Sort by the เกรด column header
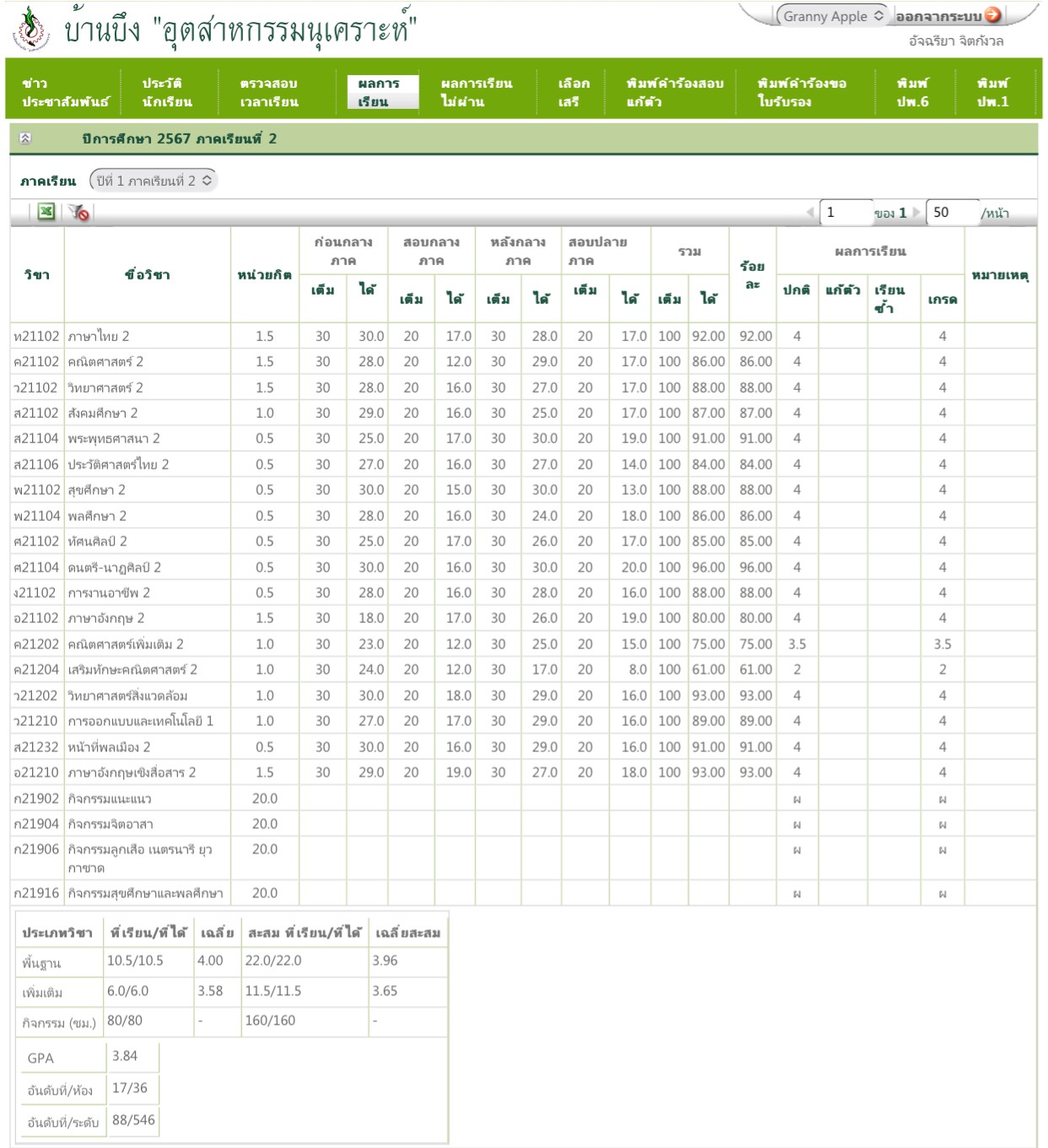The image size is (1048, 1148). click(943, 299)
